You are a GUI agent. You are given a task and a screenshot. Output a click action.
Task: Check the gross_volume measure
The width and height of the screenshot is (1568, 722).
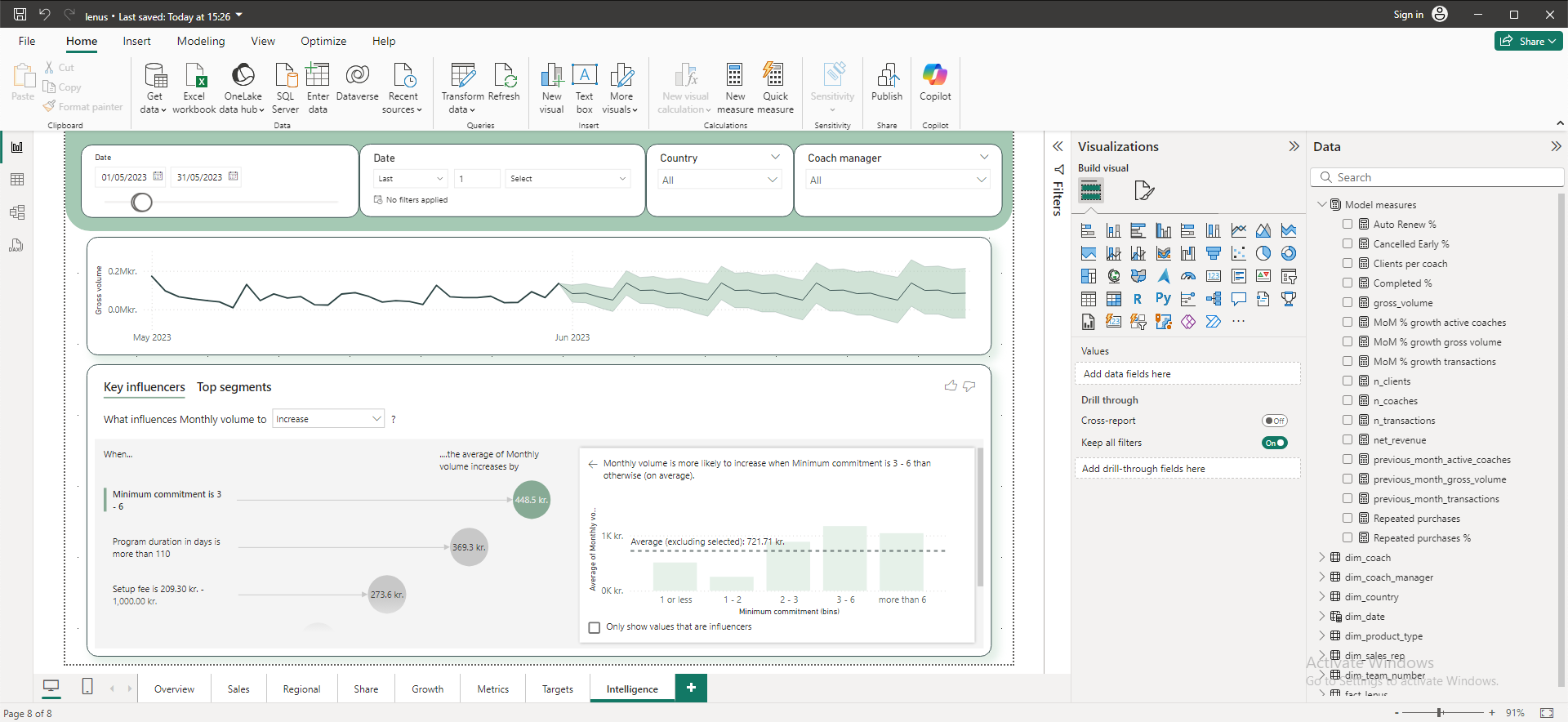pyautogui.click(x=1347, y=302)
